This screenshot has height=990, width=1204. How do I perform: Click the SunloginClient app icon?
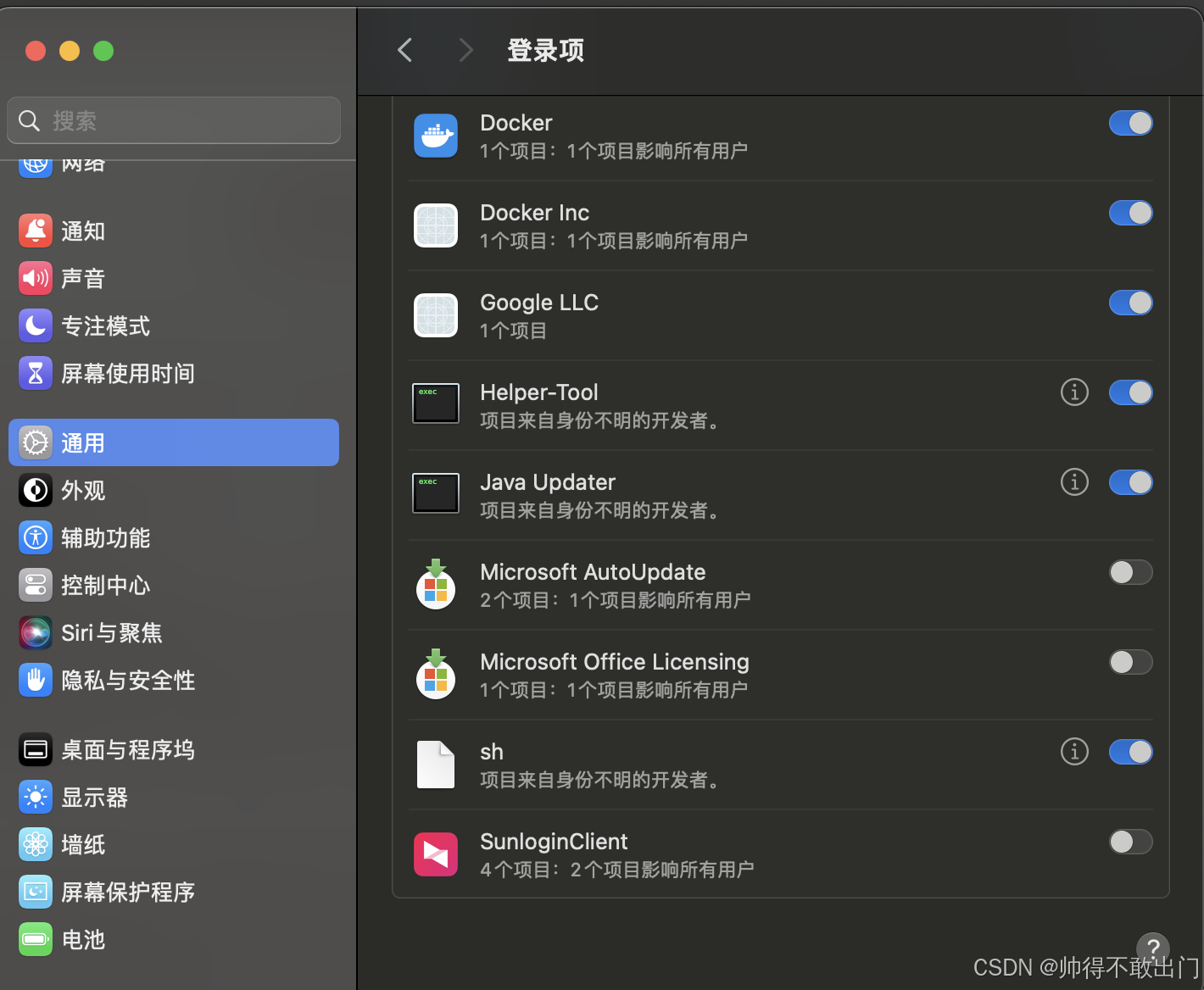click(436, 854)
